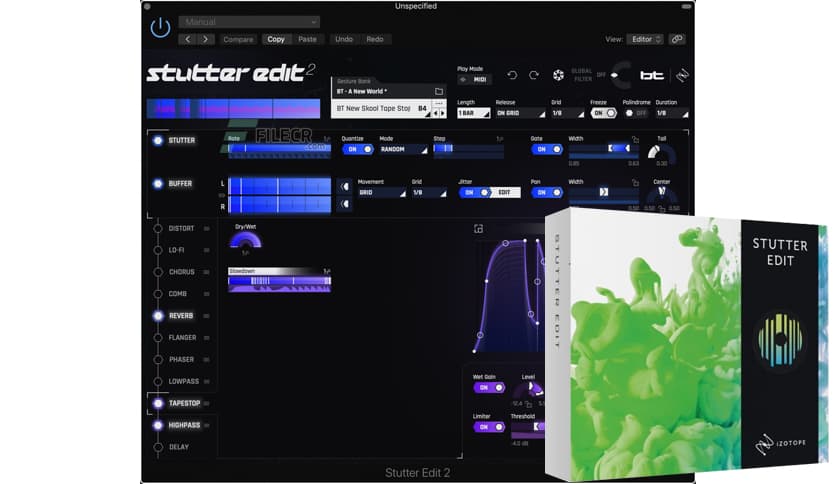Click the Compare button
This screenshot has width=836, height=484.
tap(238, 39)
